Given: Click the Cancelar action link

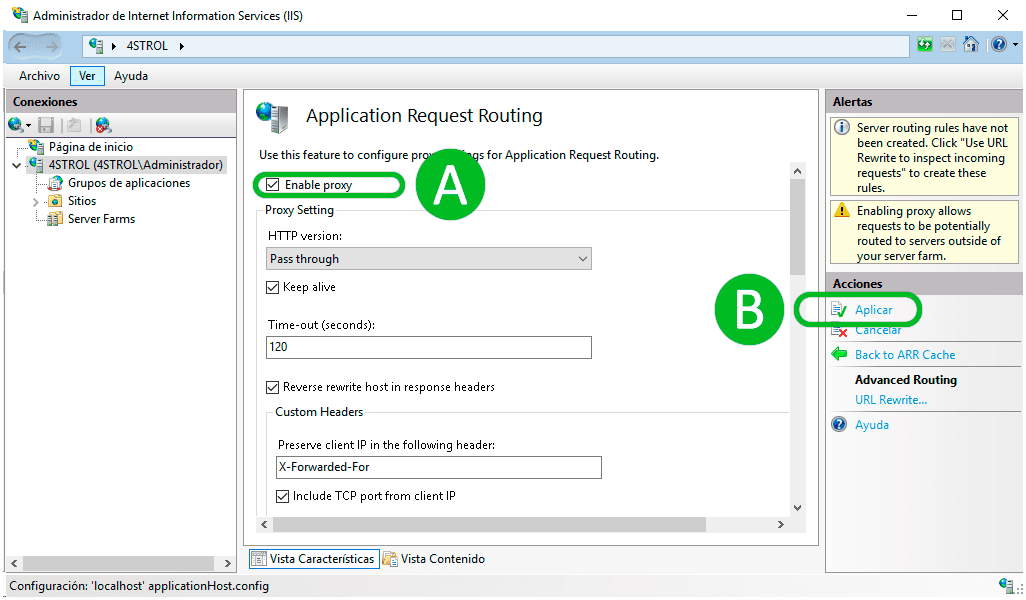Looking at the screenshot, I should click(x=878, y=330).
